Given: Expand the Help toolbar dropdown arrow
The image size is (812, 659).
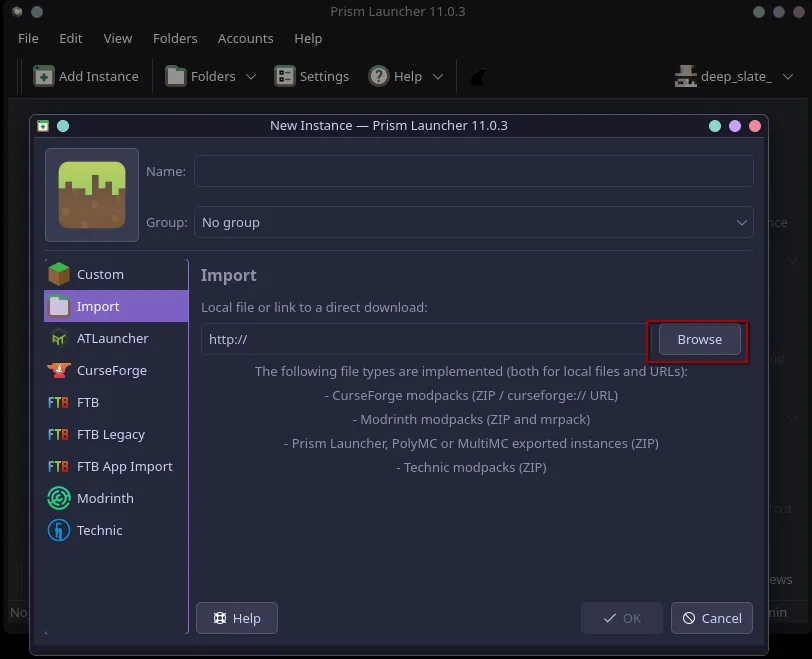Looking at the screenshot, I should click(438, 77).
